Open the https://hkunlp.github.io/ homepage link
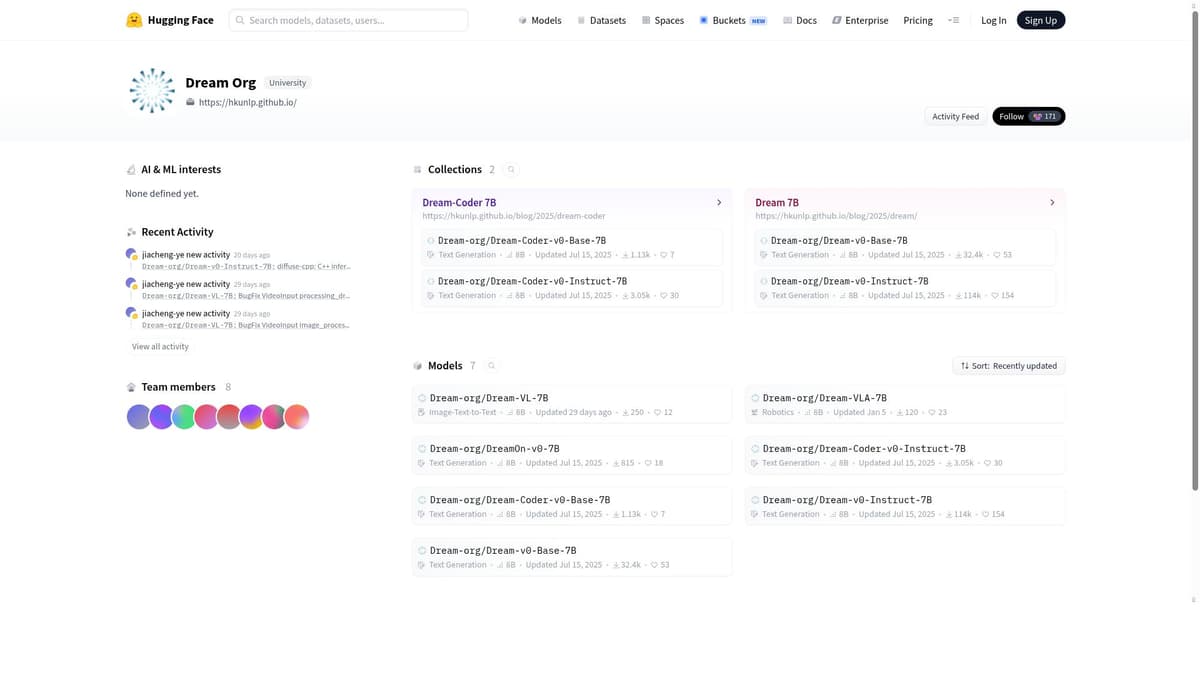 [x=247, y=102]
